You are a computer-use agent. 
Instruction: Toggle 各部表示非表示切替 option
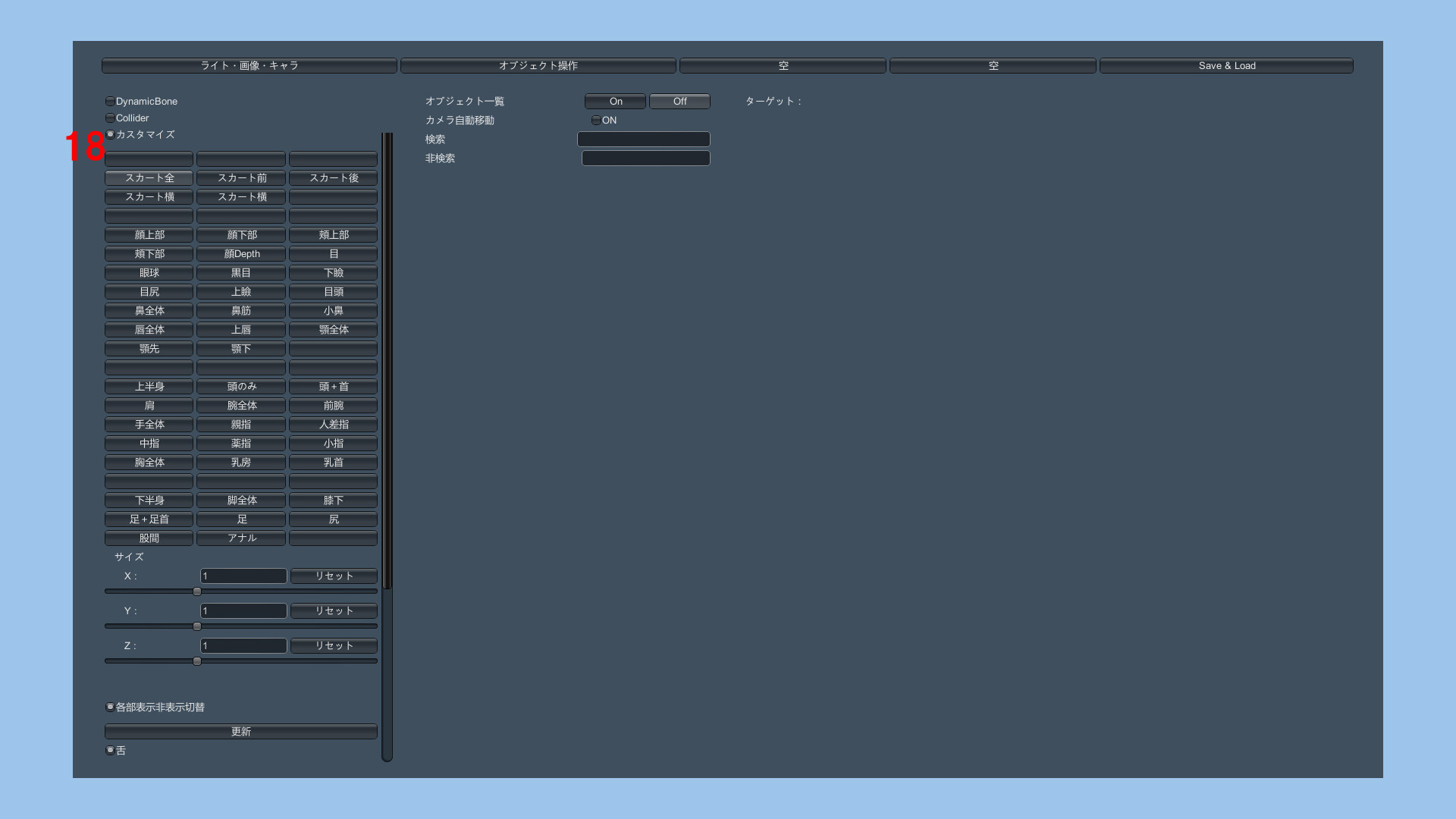[111, 708]
